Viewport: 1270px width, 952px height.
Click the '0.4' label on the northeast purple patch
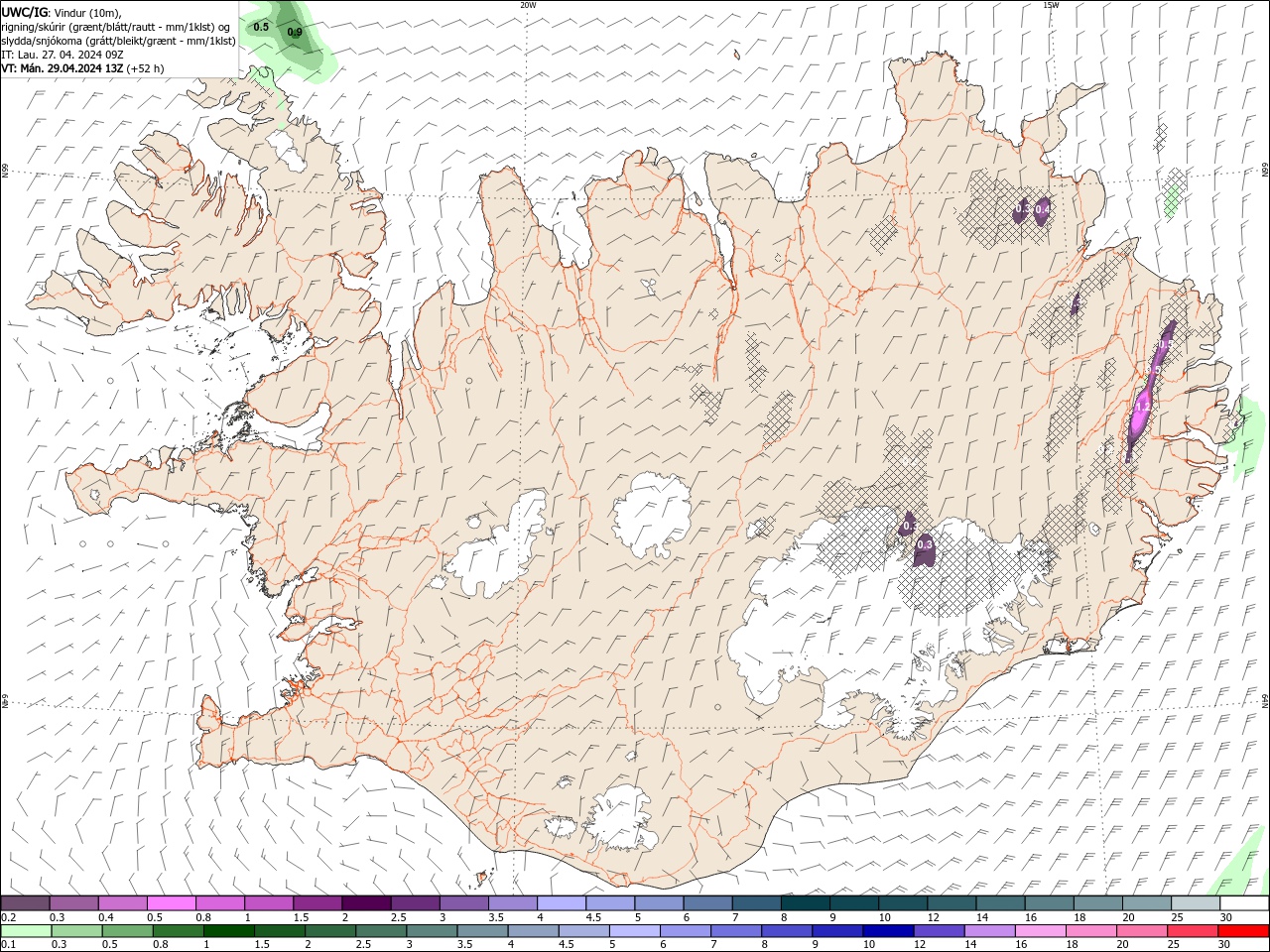(1042, 209)
